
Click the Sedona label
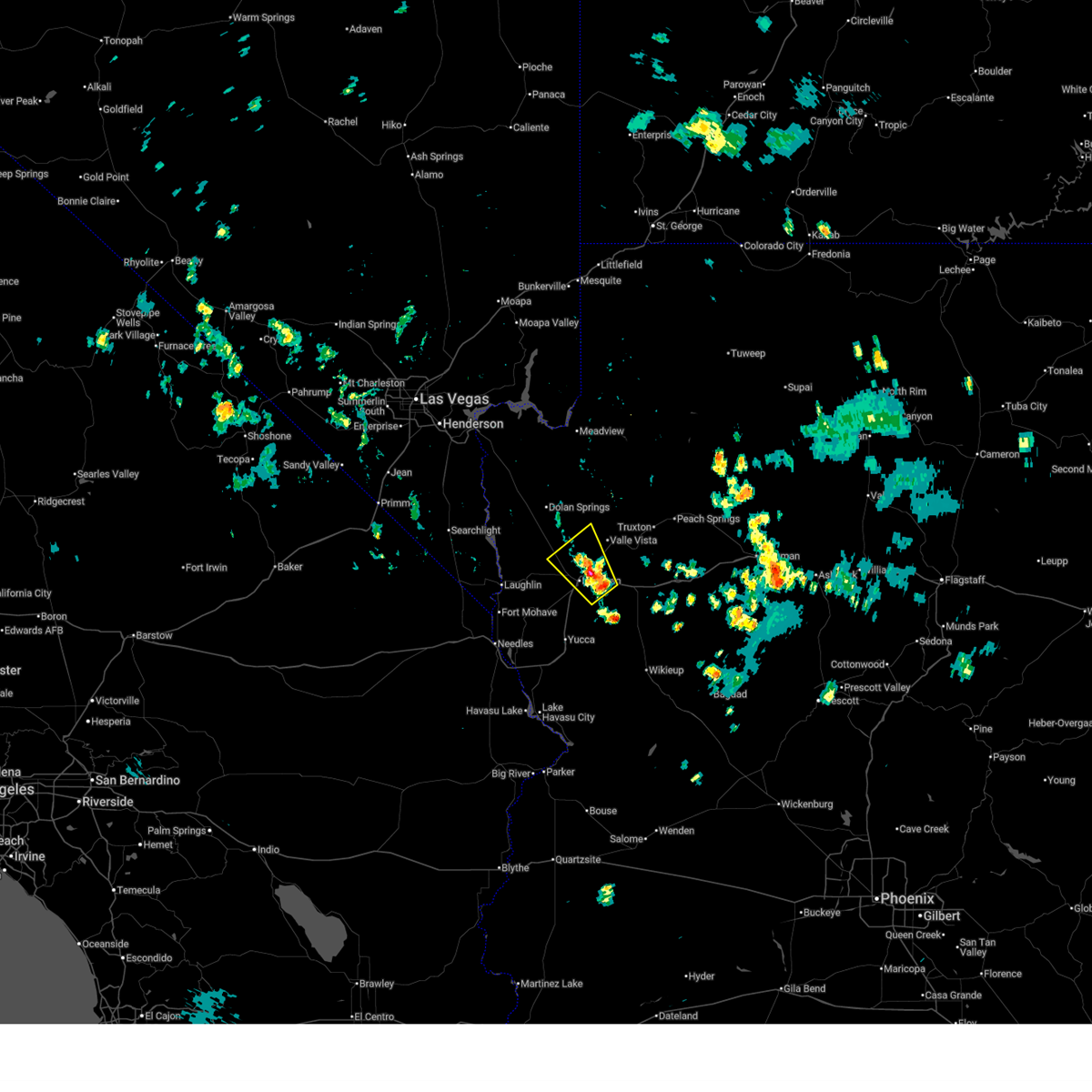(935, 642)
